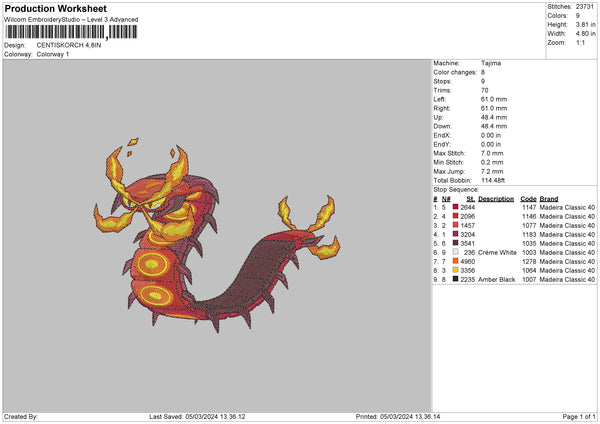Click the Left margin label
600x424 pixels.
point(440,99)
